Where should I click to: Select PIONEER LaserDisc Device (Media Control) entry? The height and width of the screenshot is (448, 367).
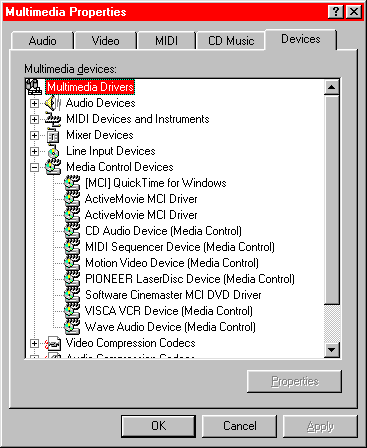[x=190, y=279]
